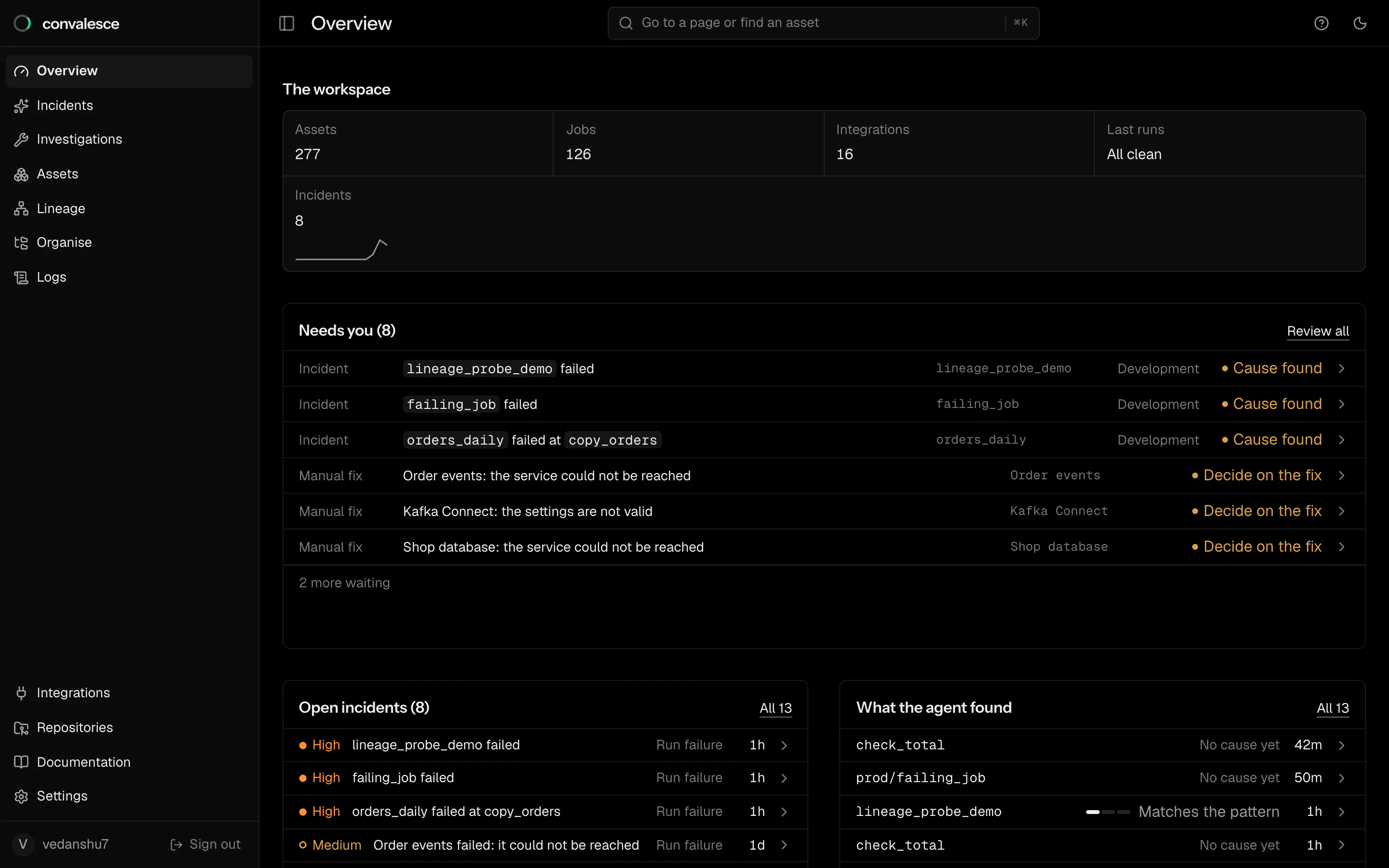Switch theme with the moon icon
Image resolution: width=1389 pixels, height=868 pixels.
click(1360, 23)
